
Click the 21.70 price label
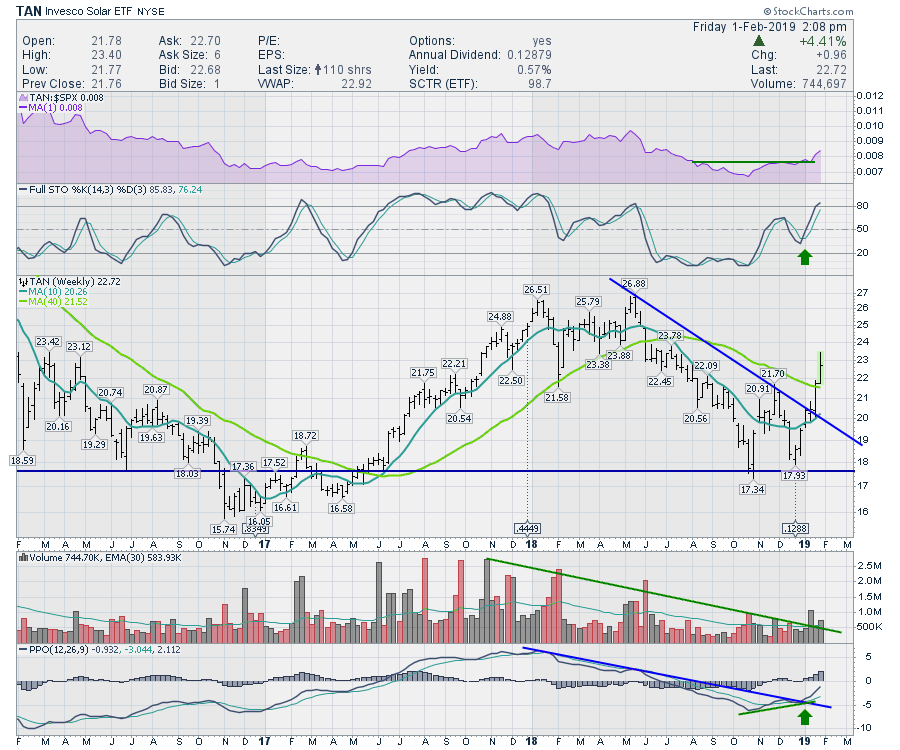click(x=773, y=374)
